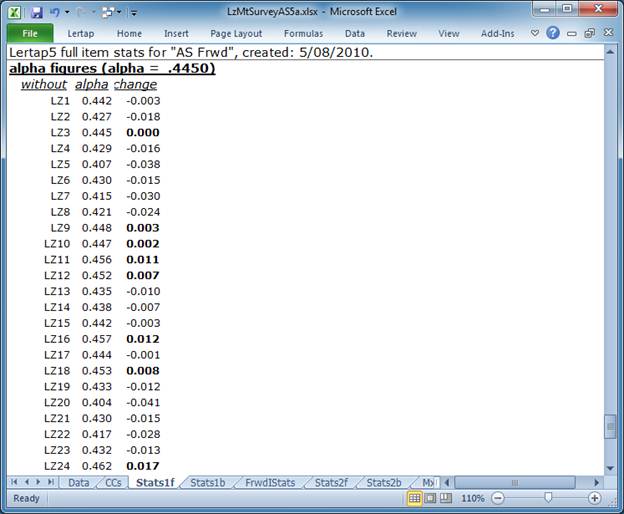The image size is (624, 514).
Task: Open the Lertap ribbon tab
Action: pyautogui.click(x=80, y=33)
